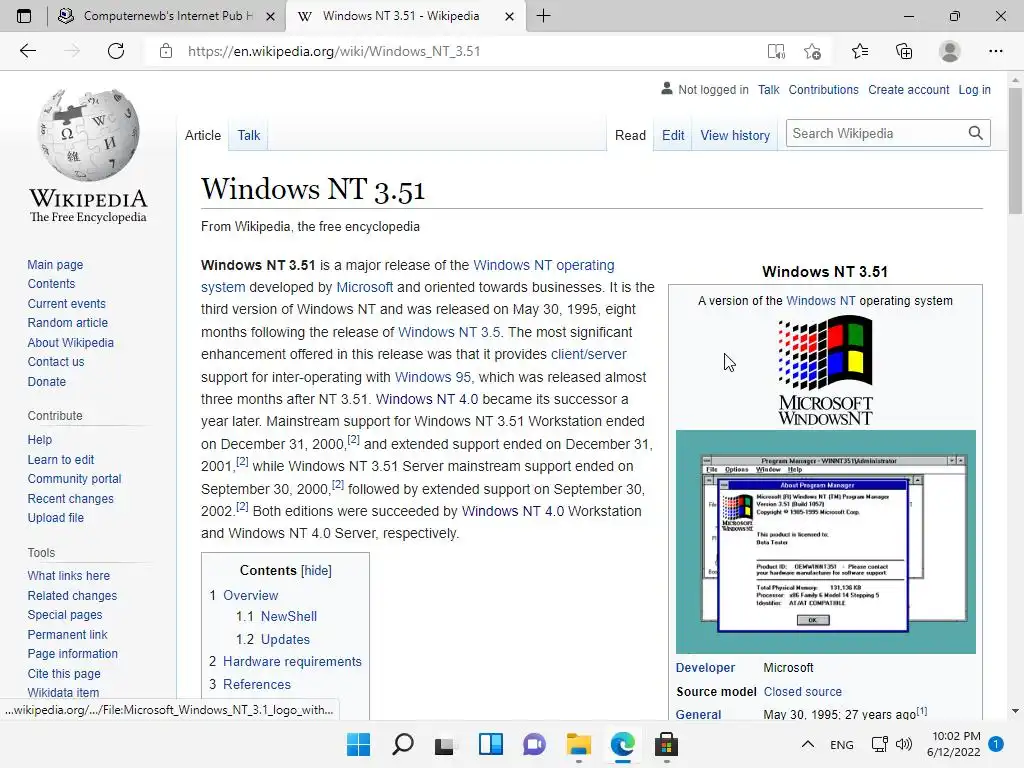Open the Main page sidebar link

(x=55, y=264)
